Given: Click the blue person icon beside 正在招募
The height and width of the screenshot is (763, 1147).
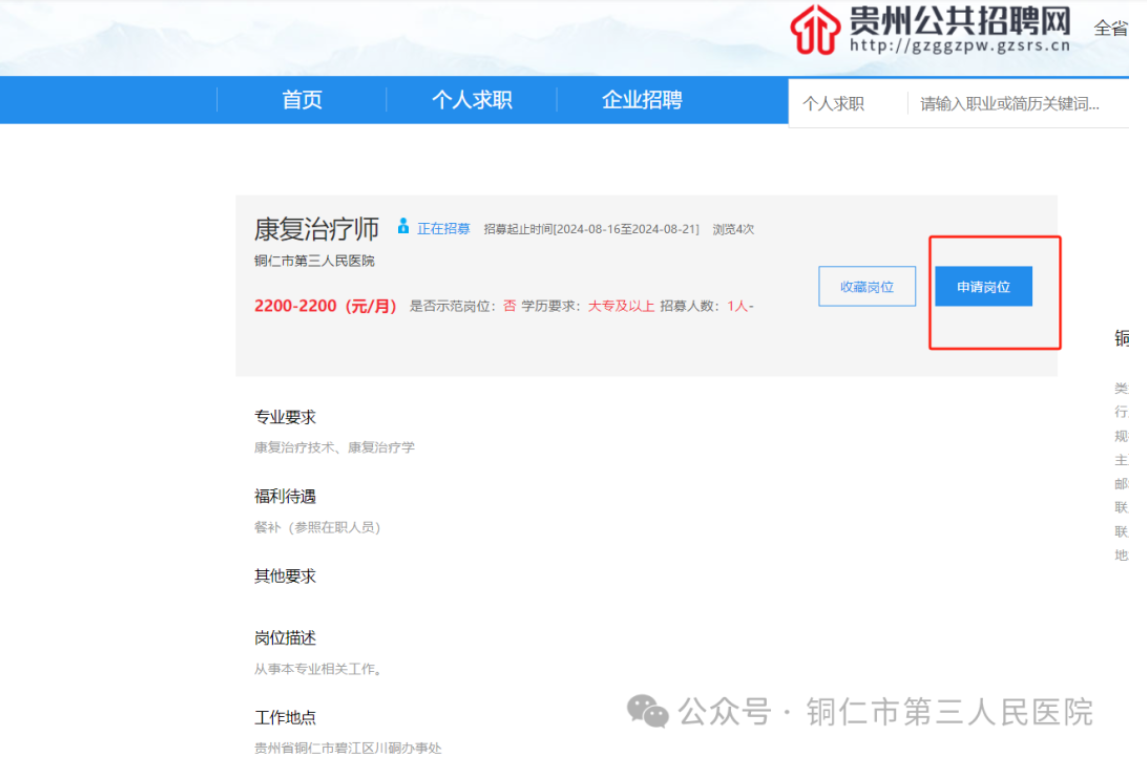Looking at the screenshot, I should [x=404, y=227].
